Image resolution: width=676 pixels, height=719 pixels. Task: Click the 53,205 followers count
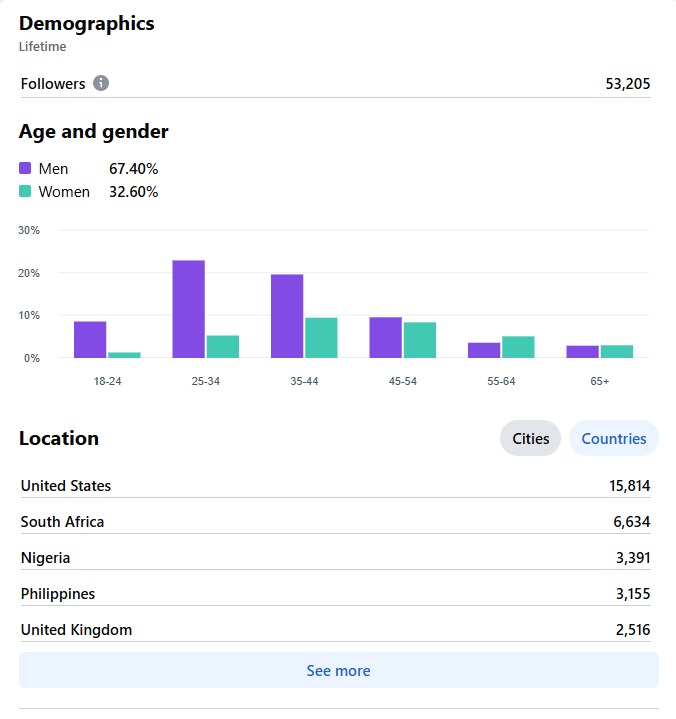click(x=627, y=83)
